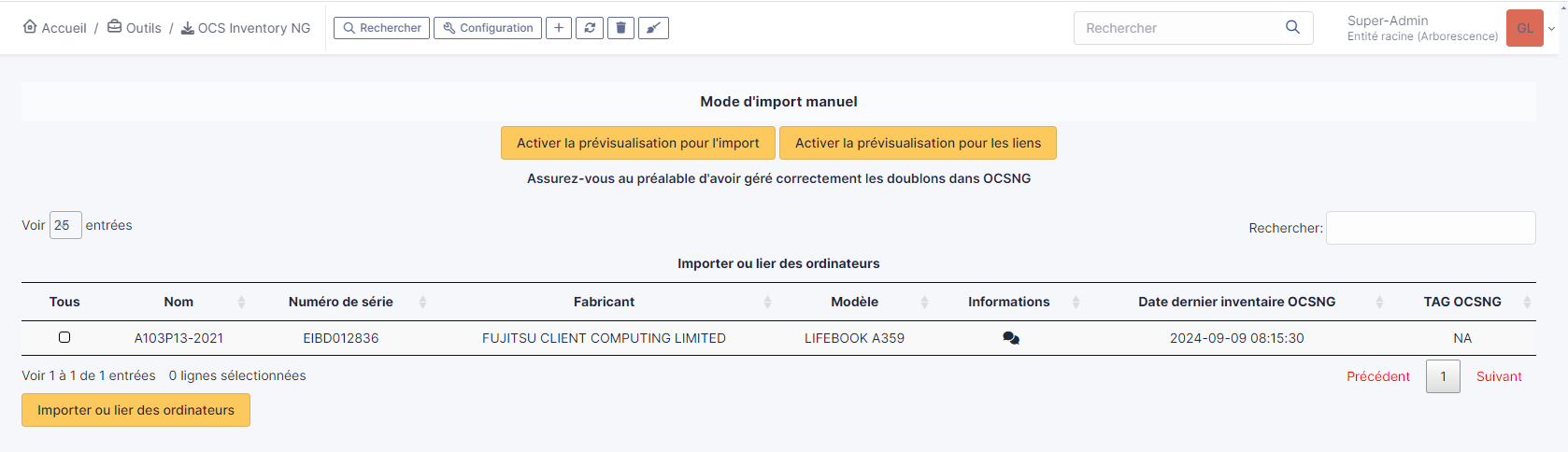
Task: Open the comments information icon
Action: pyautogui.click(x=1011, y=338)
